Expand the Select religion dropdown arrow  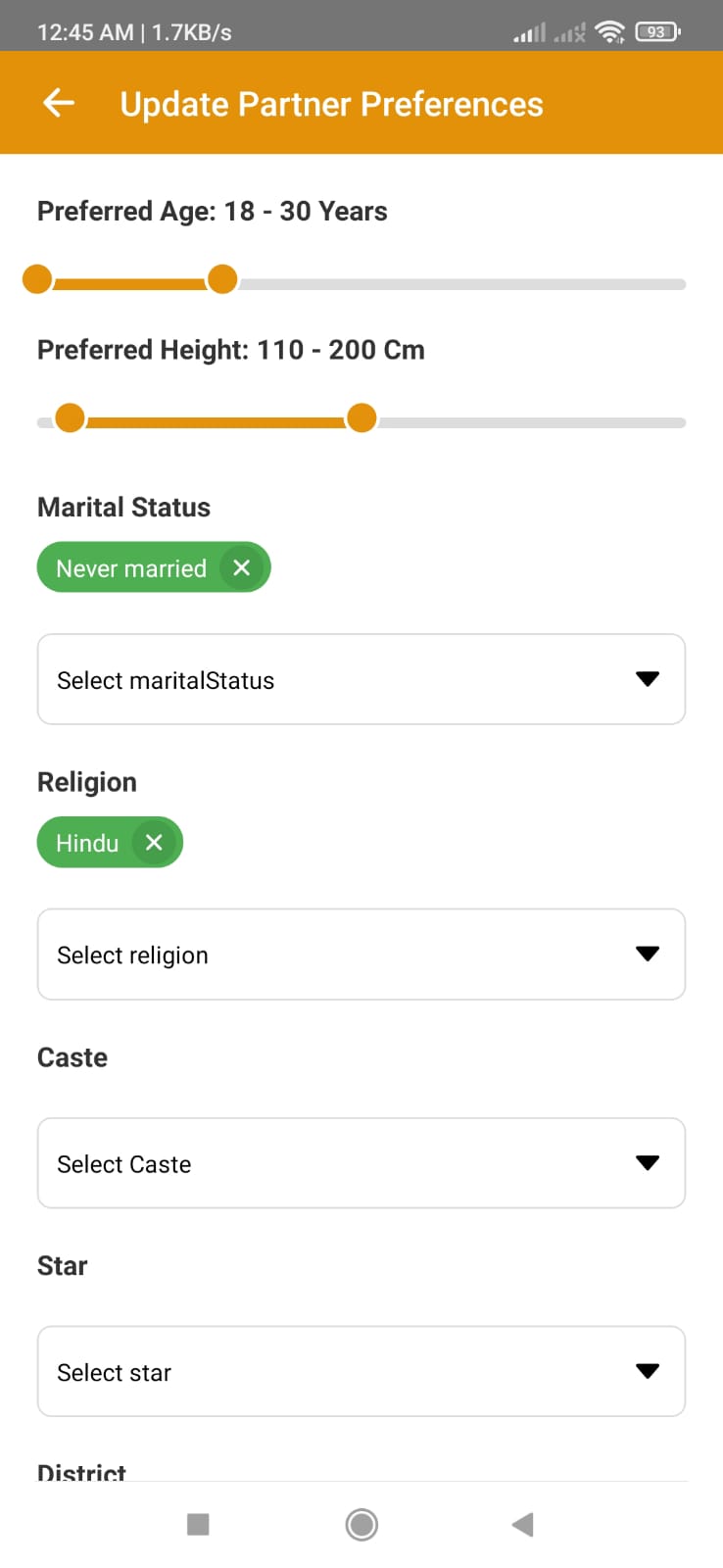click(648, 954)
